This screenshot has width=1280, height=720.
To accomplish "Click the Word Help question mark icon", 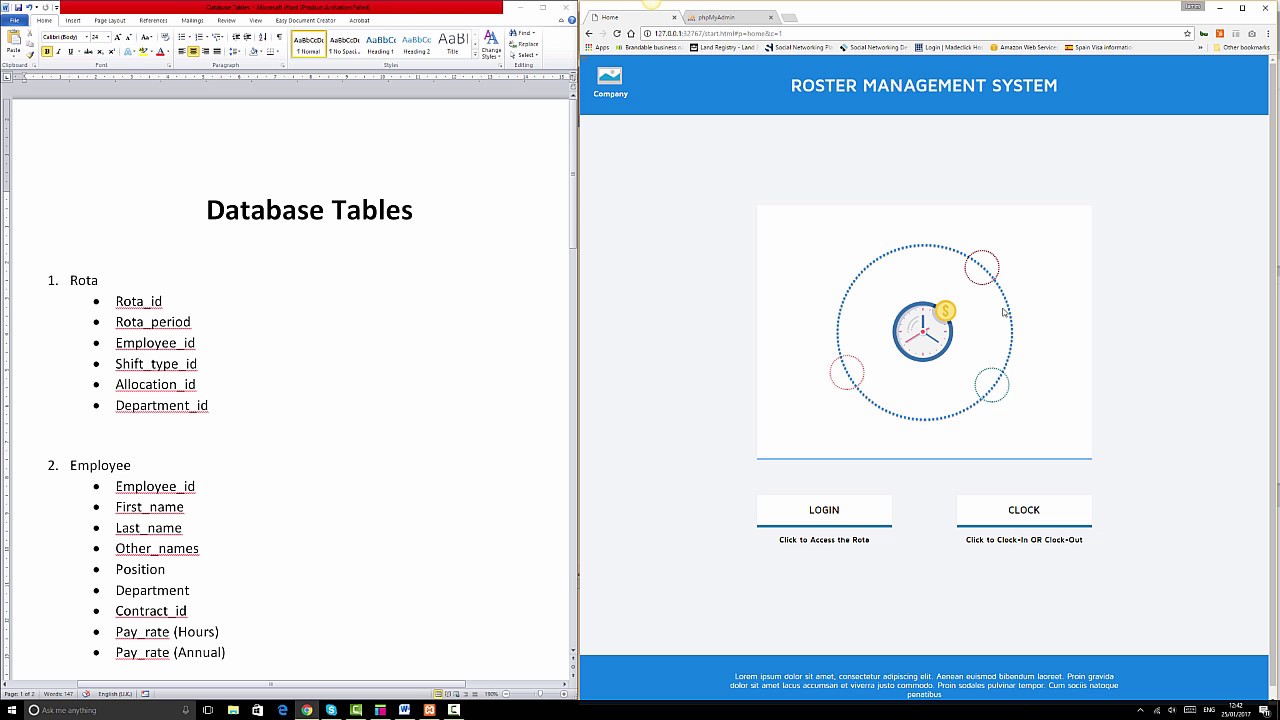I will (x=572, y=20).
